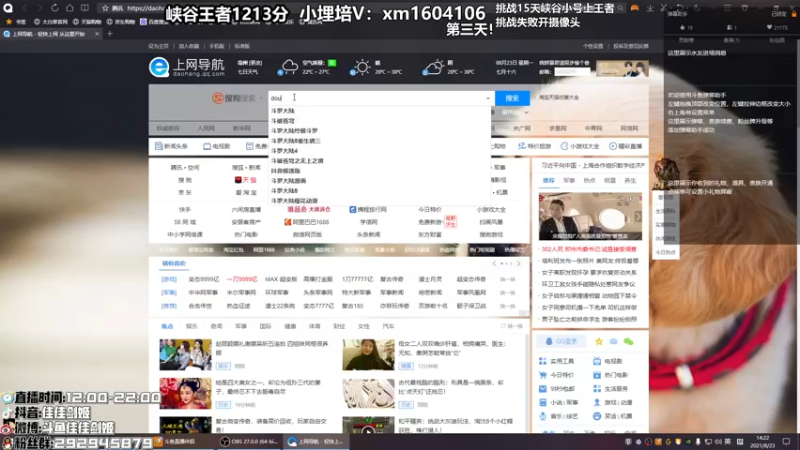Click the browser home icon
This screenshot has width=800, height=450.
pos(69,8)
